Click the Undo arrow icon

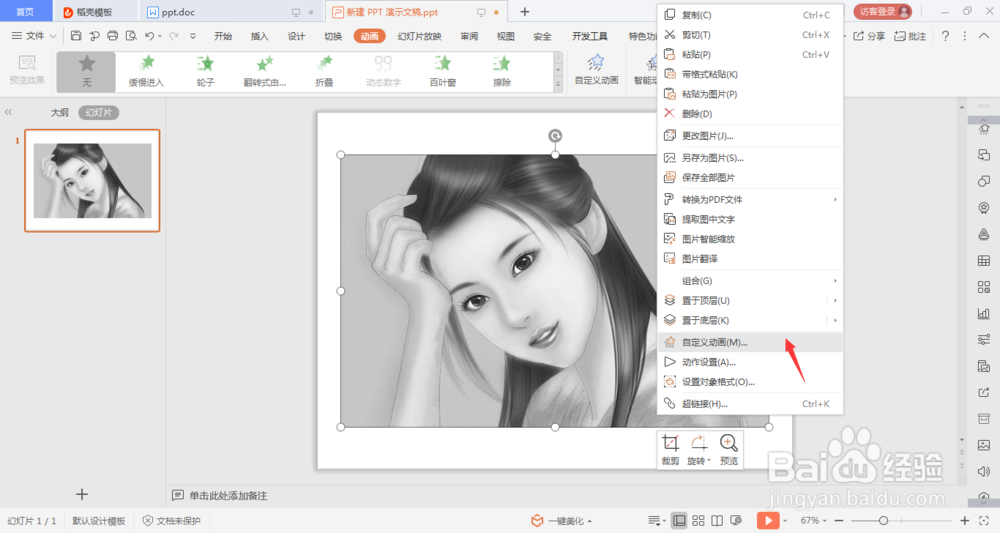pos(149,36)
